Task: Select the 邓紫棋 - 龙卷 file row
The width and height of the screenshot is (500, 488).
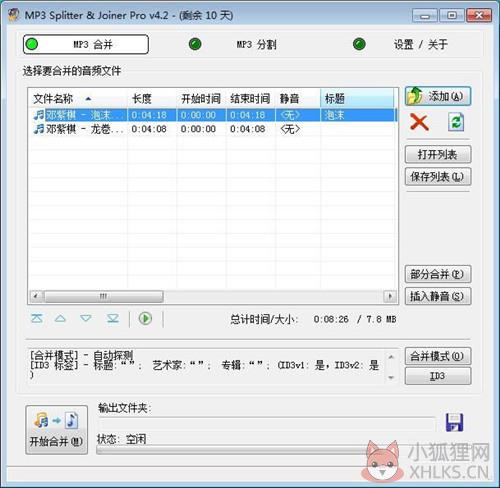Action: pos(212,129)
